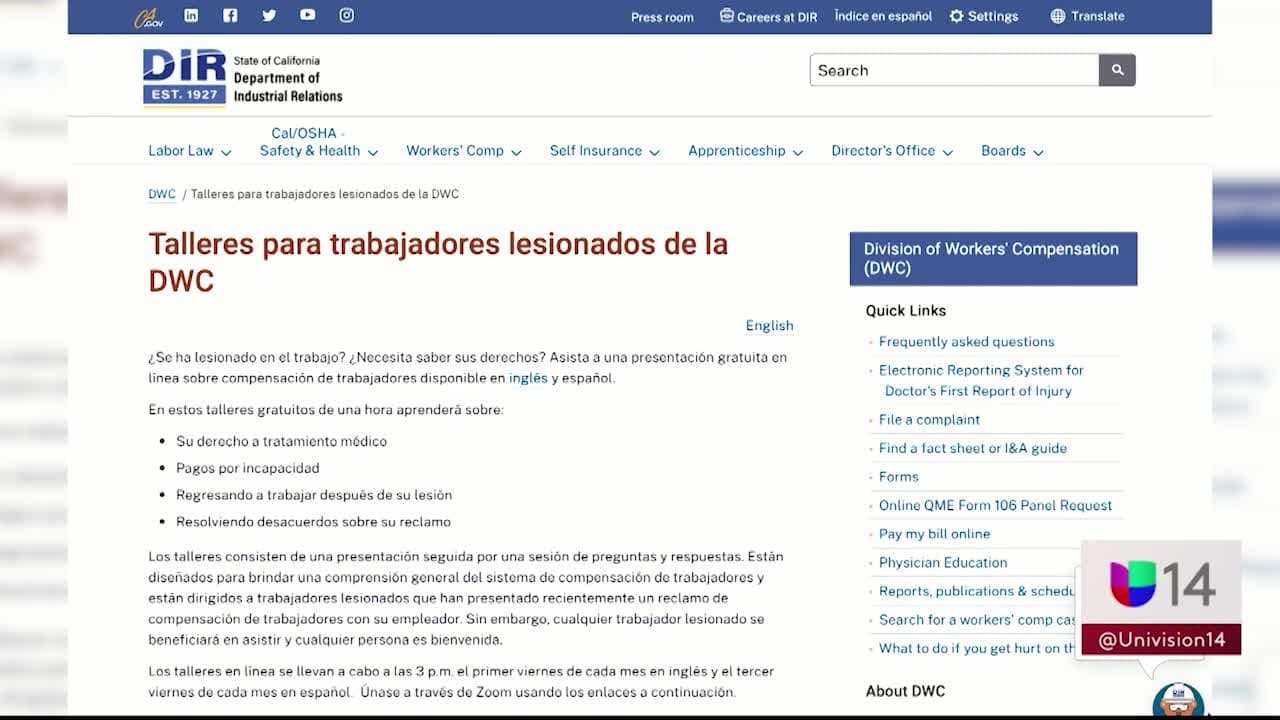1280x720 pixels.
Task: Open the Twitter social icon
Action: point(269,15)
